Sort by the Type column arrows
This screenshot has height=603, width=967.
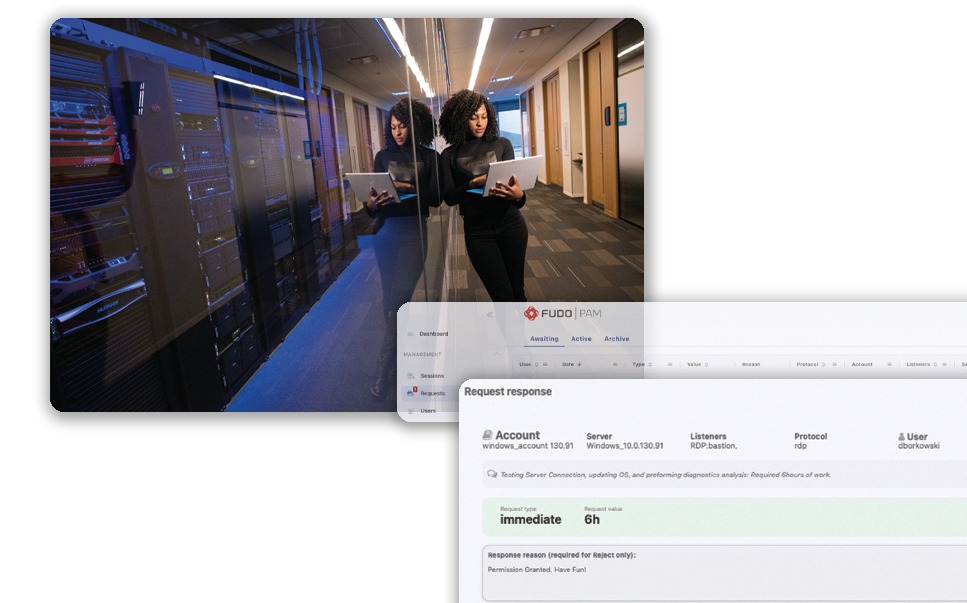click(x=650, y=365)
